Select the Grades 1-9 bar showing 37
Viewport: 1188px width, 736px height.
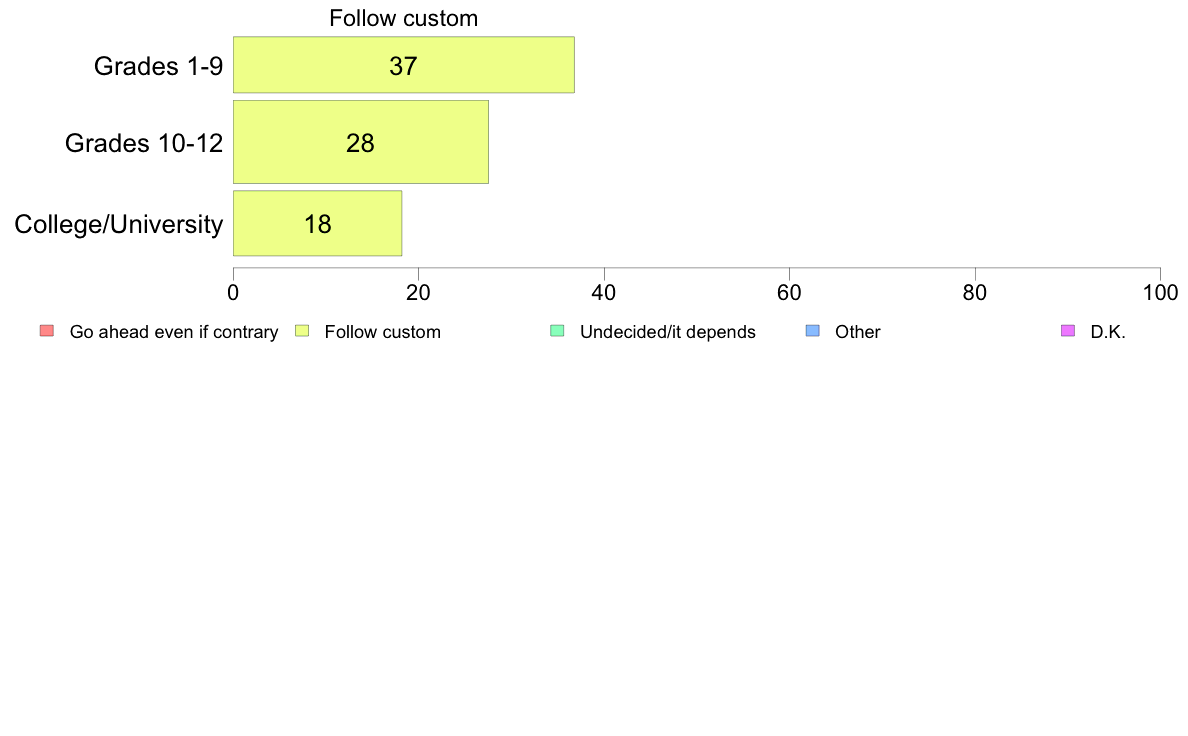click(404, 65)
